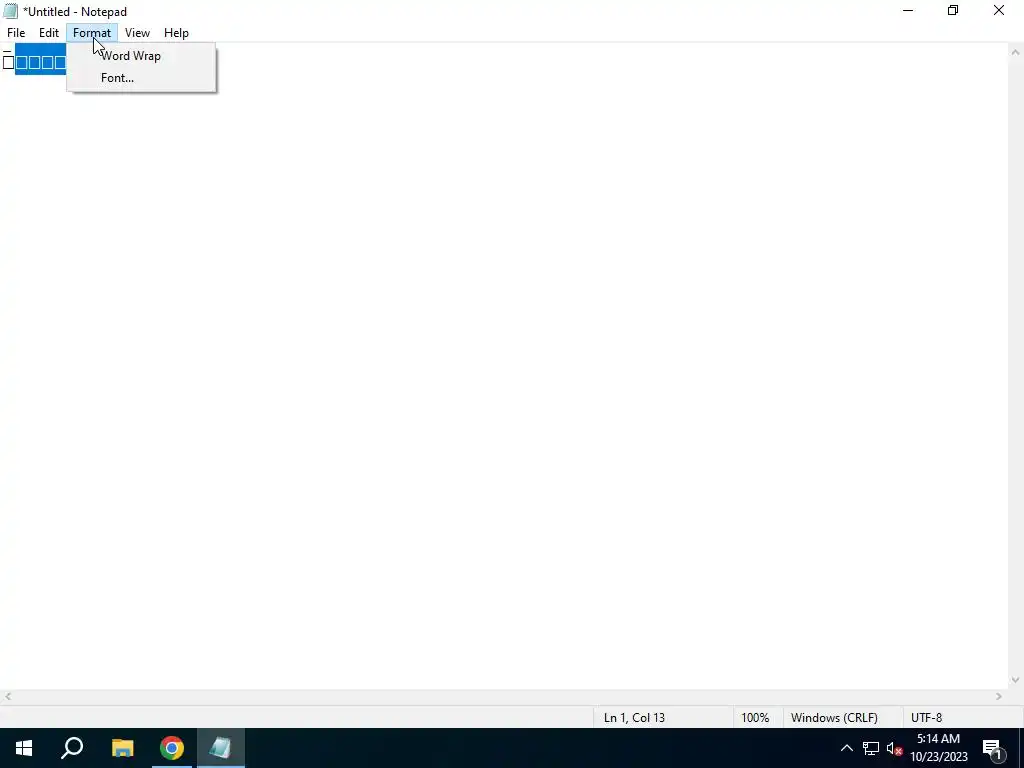Click the Ln 1, Col 13 status entry
The image size is (1024, 768).
(662, 718)
